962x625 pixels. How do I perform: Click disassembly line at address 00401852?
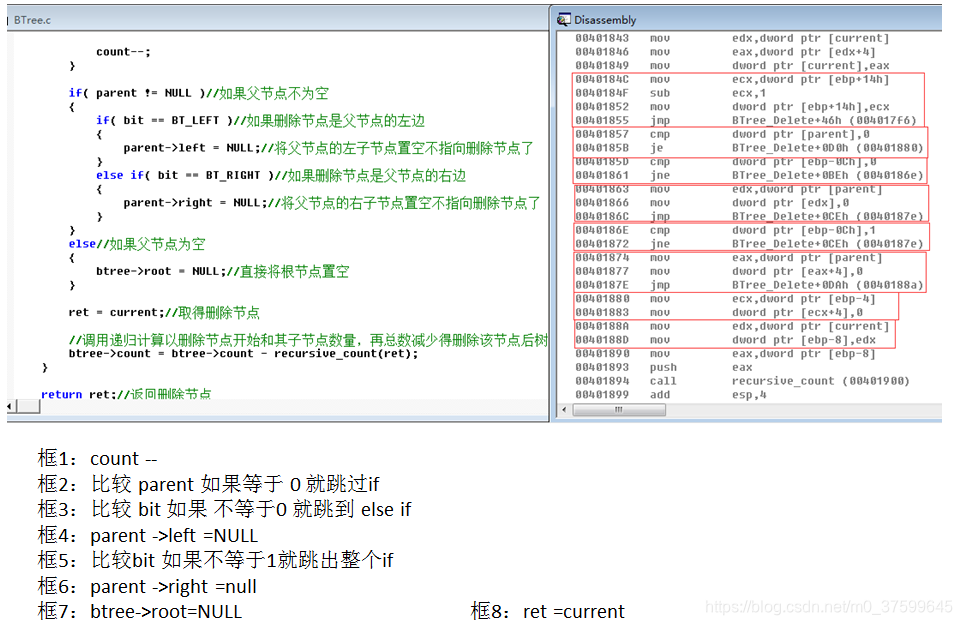732,107
